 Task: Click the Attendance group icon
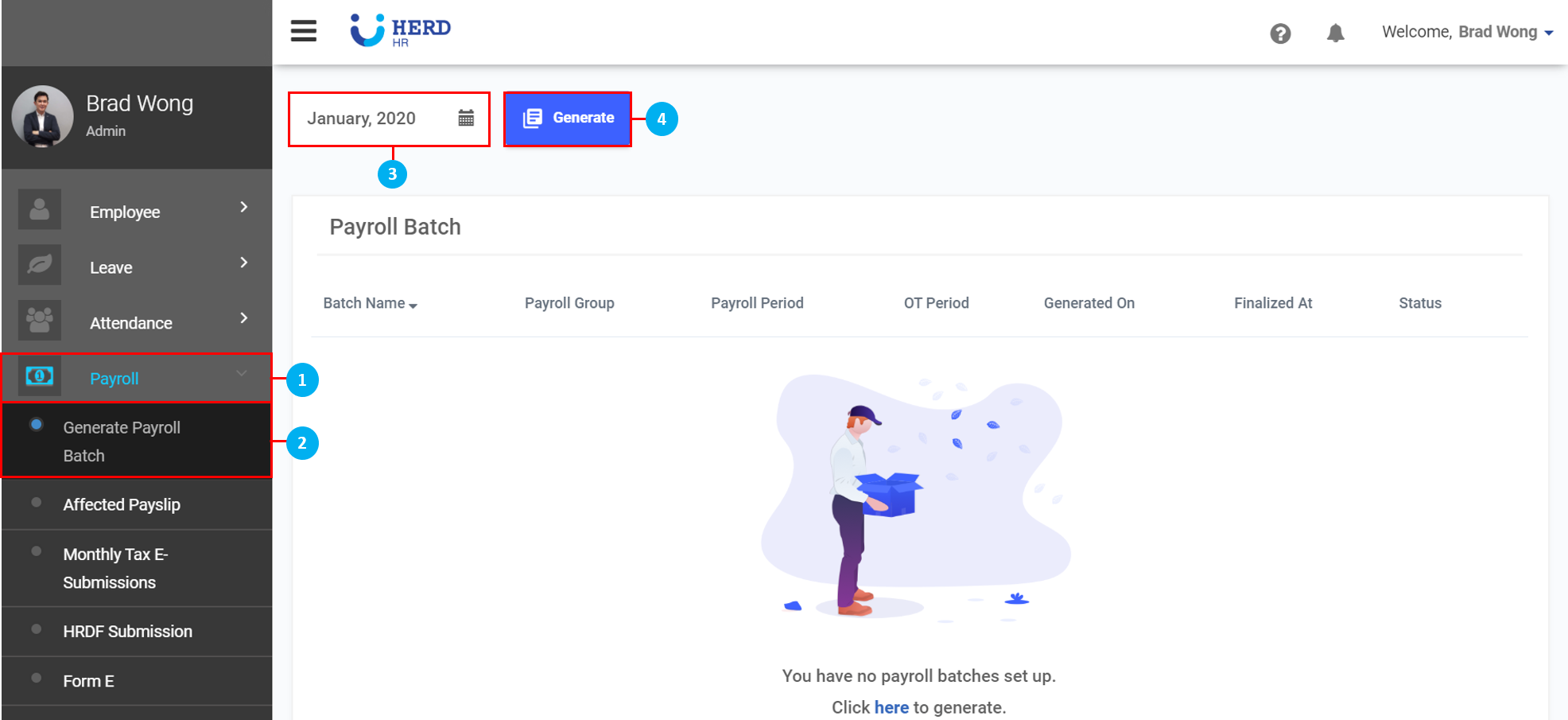point(39,321)
